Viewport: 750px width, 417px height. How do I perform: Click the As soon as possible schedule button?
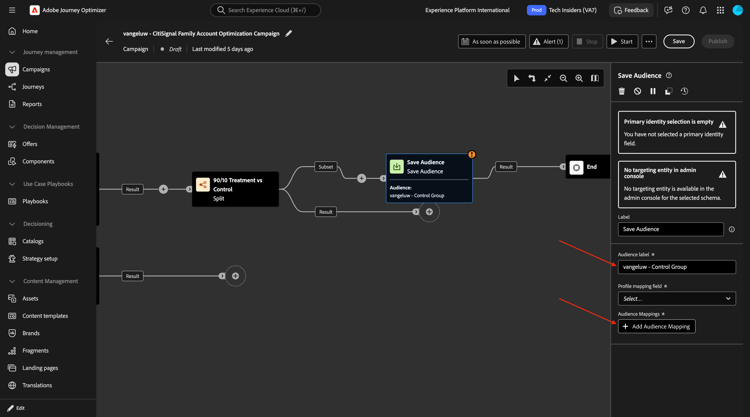tap(491, 42)
